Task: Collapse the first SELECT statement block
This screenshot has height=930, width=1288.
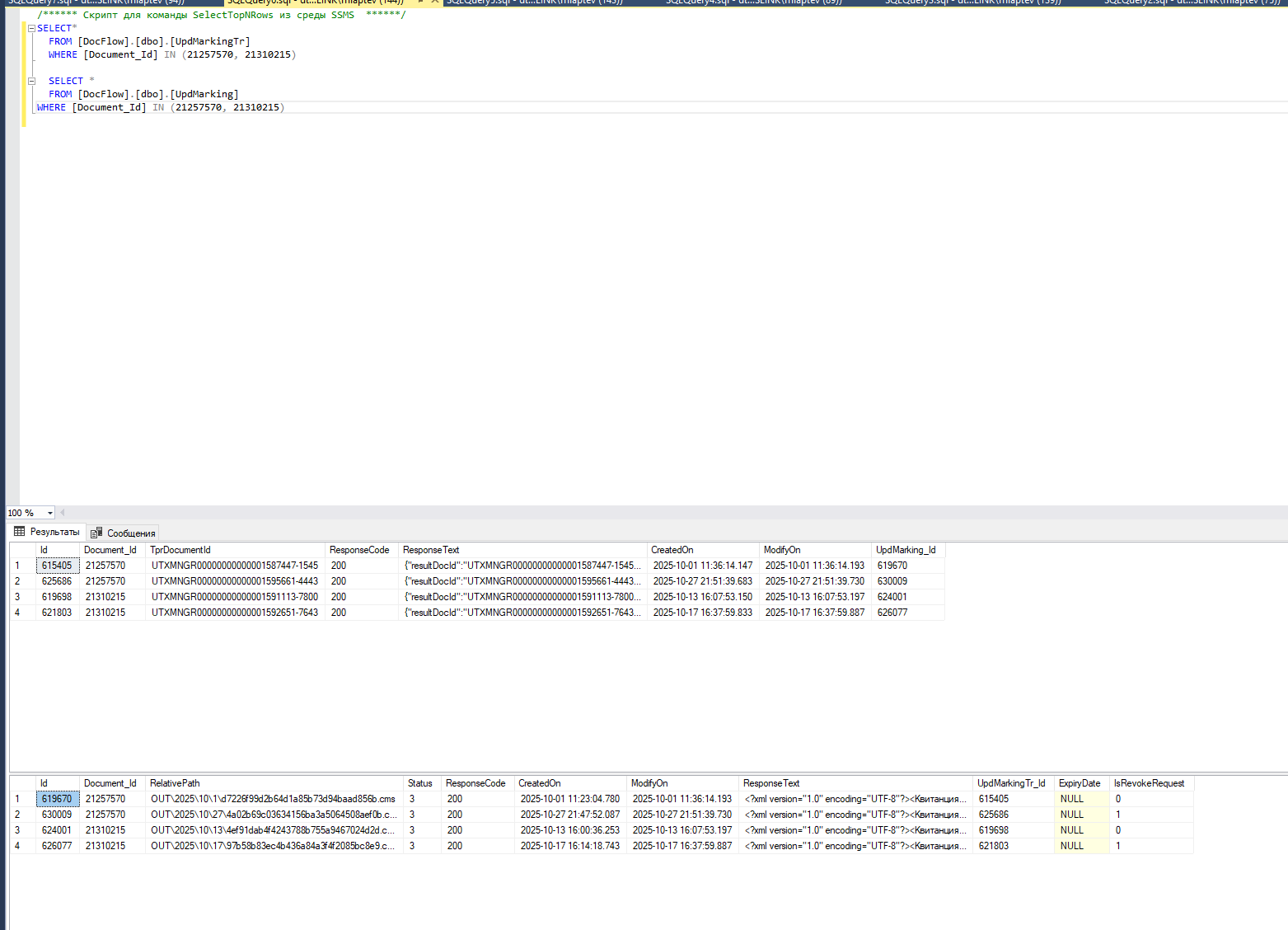Action: 31,28
